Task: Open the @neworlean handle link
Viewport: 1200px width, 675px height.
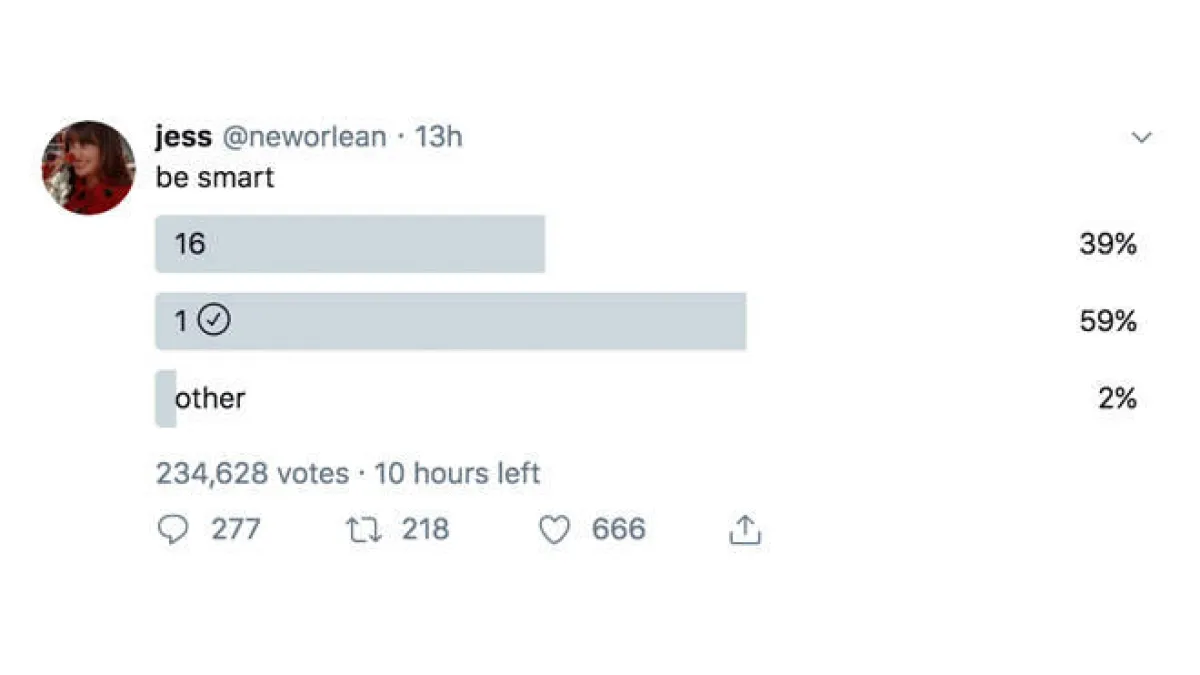Action: (303, 137)
